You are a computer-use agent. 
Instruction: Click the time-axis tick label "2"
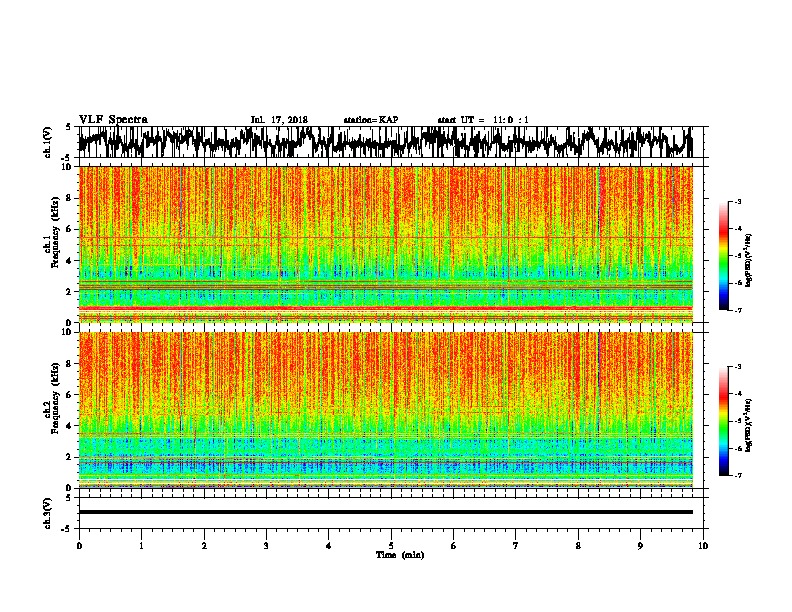click(204, 545)
